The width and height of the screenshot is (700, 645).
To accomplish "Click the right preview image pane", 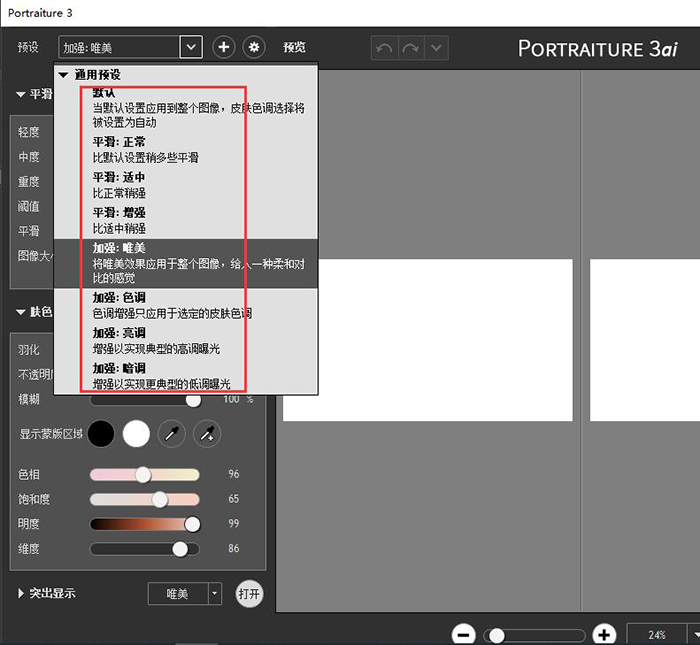I will (645, 340).
